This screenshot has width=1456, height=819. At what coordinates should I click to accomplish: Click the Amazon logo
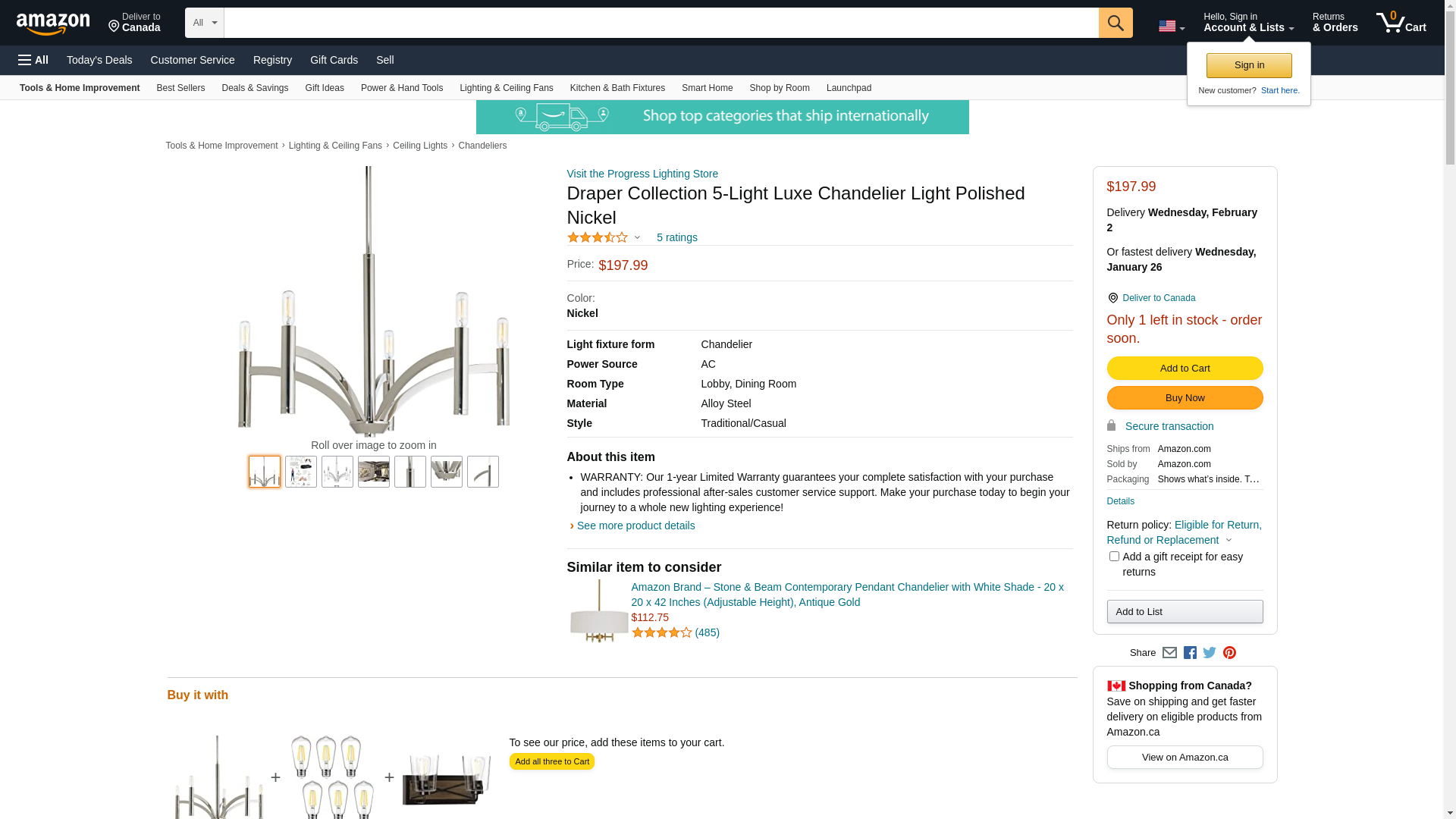[x=53, y=24]
